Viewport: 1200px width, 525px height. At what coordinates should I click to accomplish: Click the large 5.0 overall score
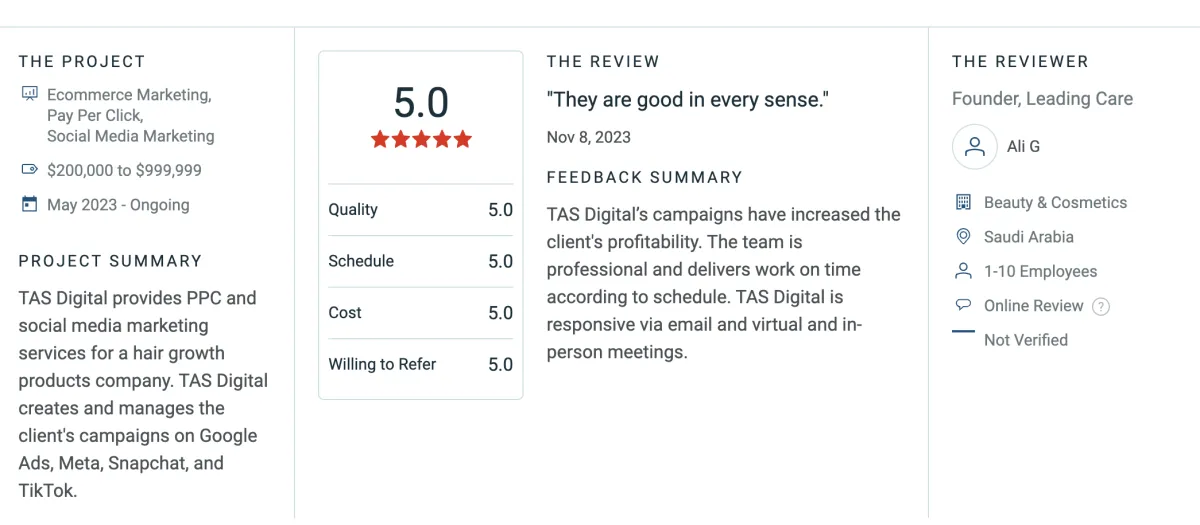[x=421, y=103]
